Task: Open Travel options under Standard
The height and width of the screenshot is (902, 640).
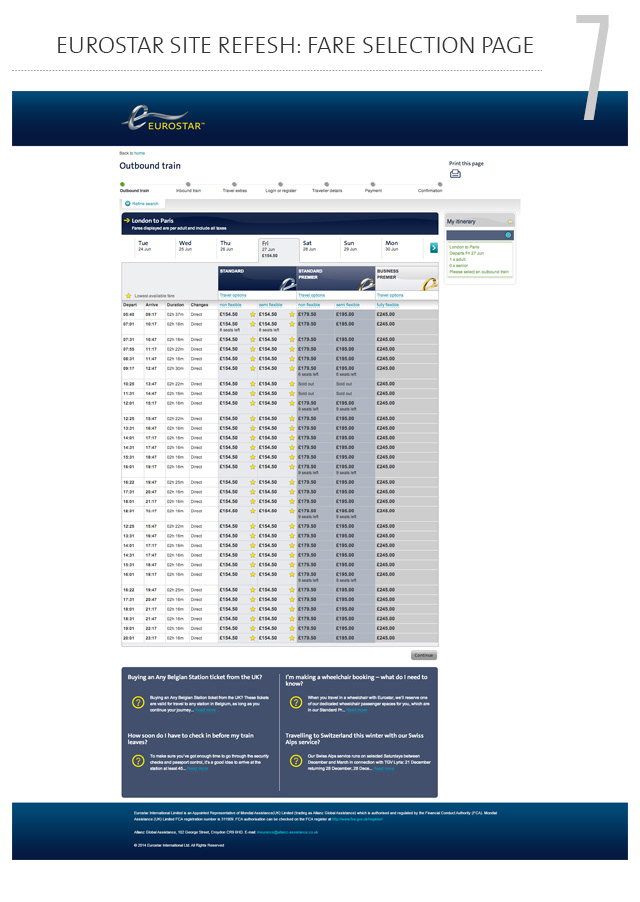Action: tap(233, 295)
